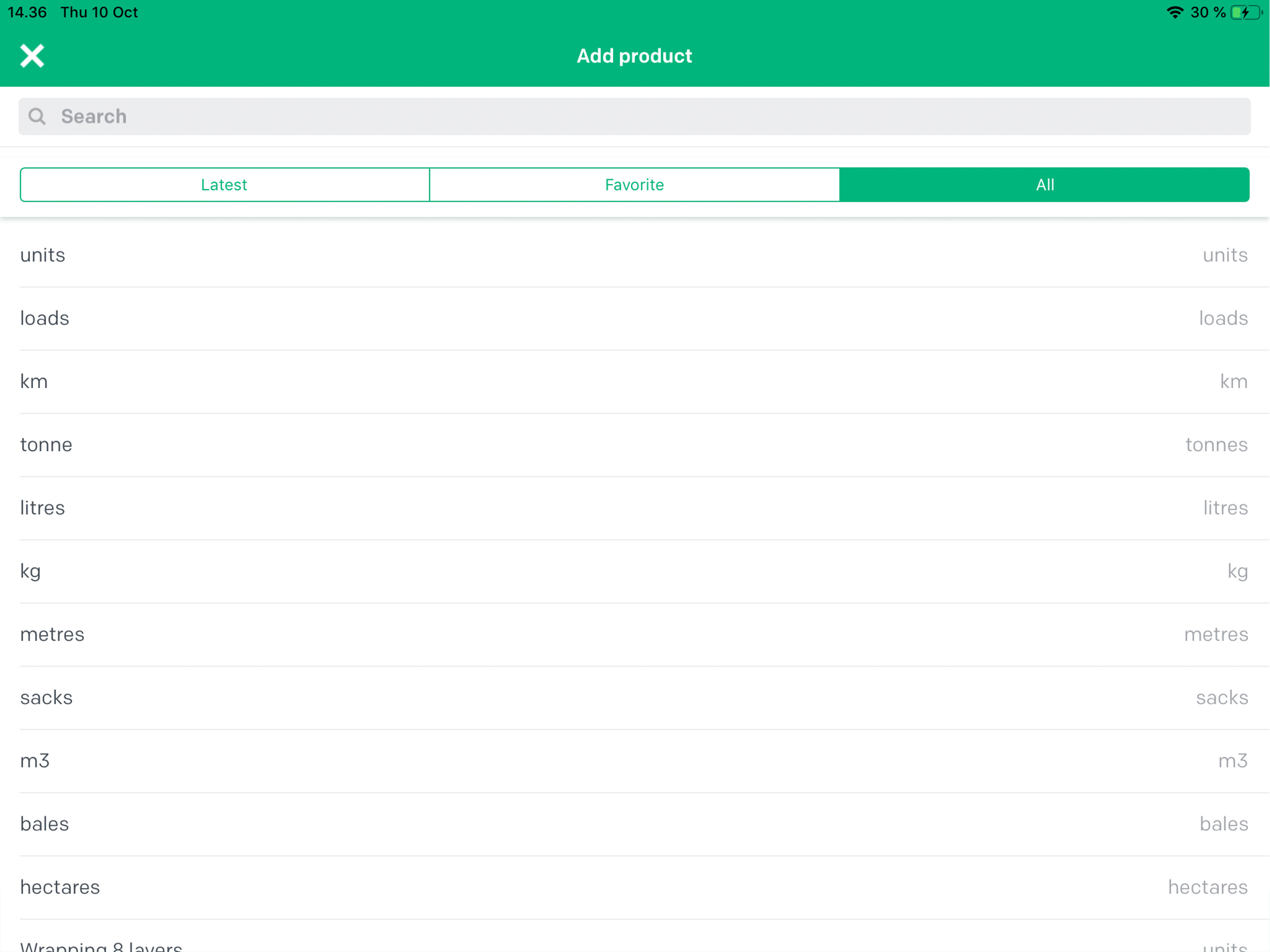1270x952 pixels.
Task: Switch to the Favorite tab
Action: click(635, 185)
